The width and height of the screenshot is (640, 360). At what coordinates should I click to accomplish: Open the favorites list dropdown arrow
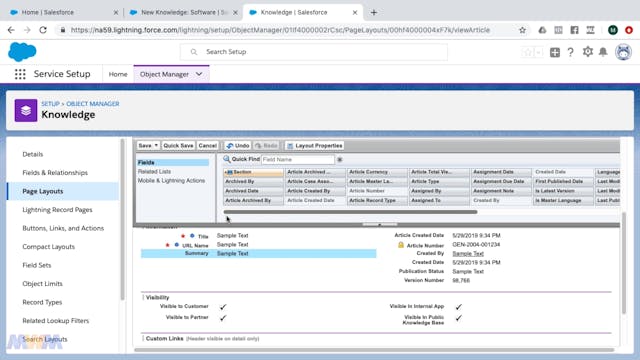point(538,52)
